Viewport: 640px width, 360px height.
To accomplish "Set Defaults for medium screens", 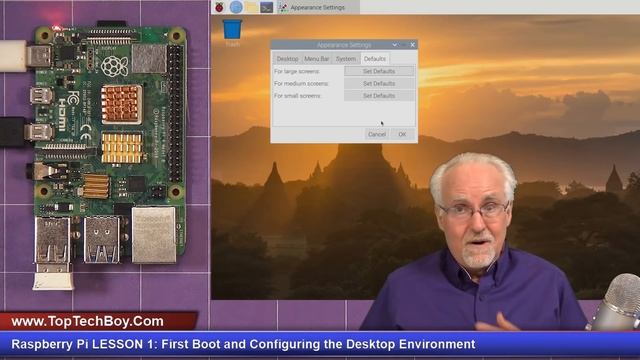I will point(379,83).
